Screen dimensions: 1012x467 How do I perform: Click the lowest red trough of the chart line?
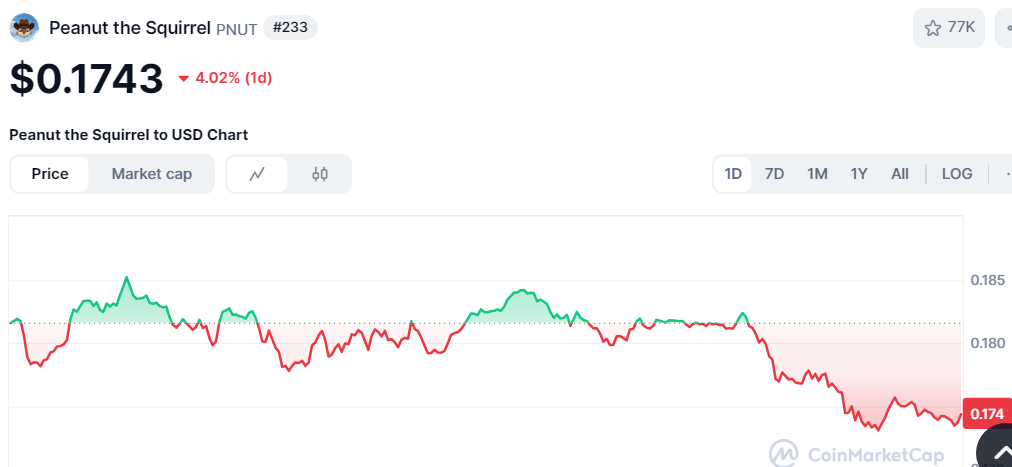click(877, 430)
